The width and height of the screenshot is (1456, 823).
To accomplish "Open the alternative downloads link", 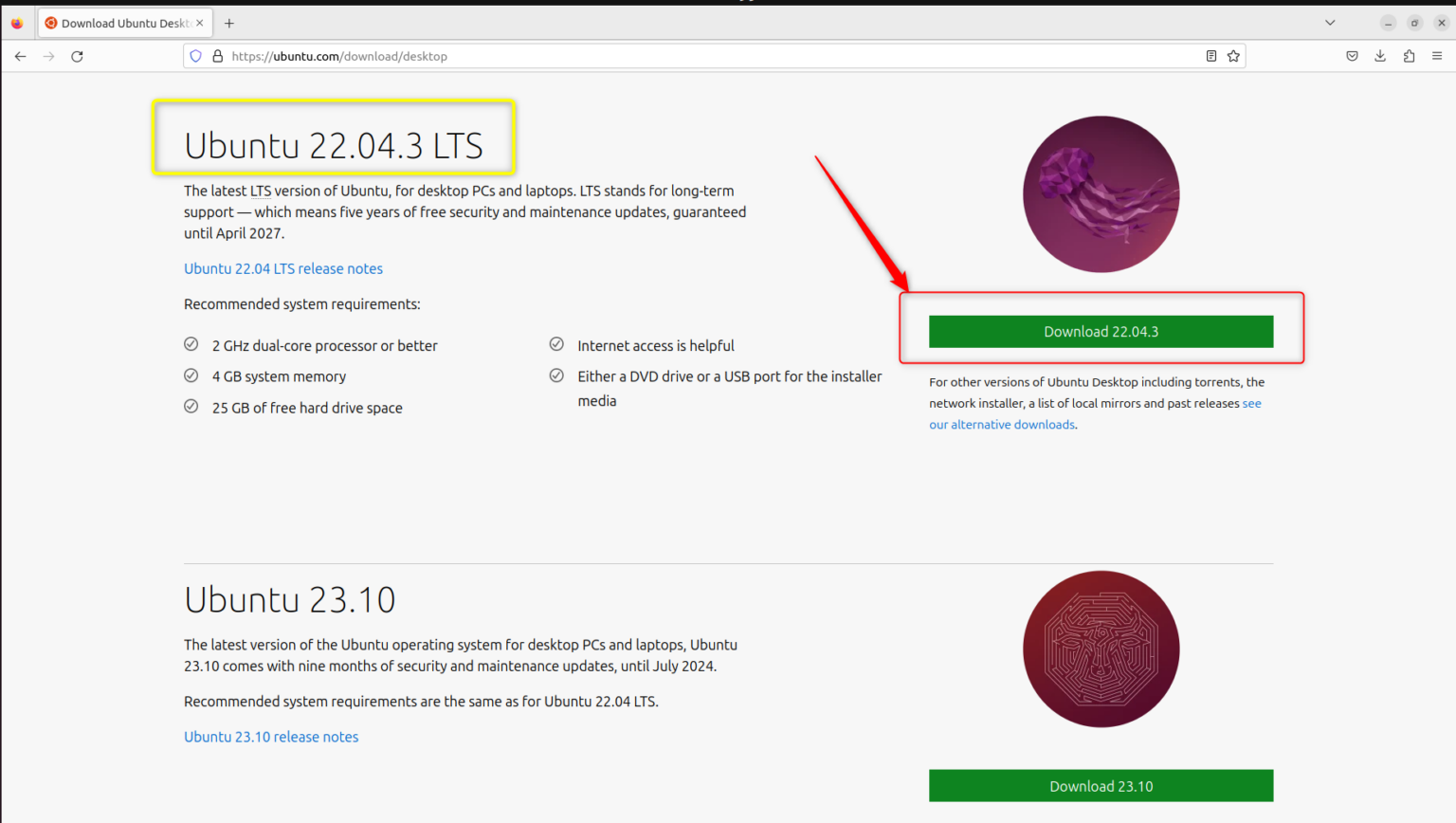I will coord(1001,424).
